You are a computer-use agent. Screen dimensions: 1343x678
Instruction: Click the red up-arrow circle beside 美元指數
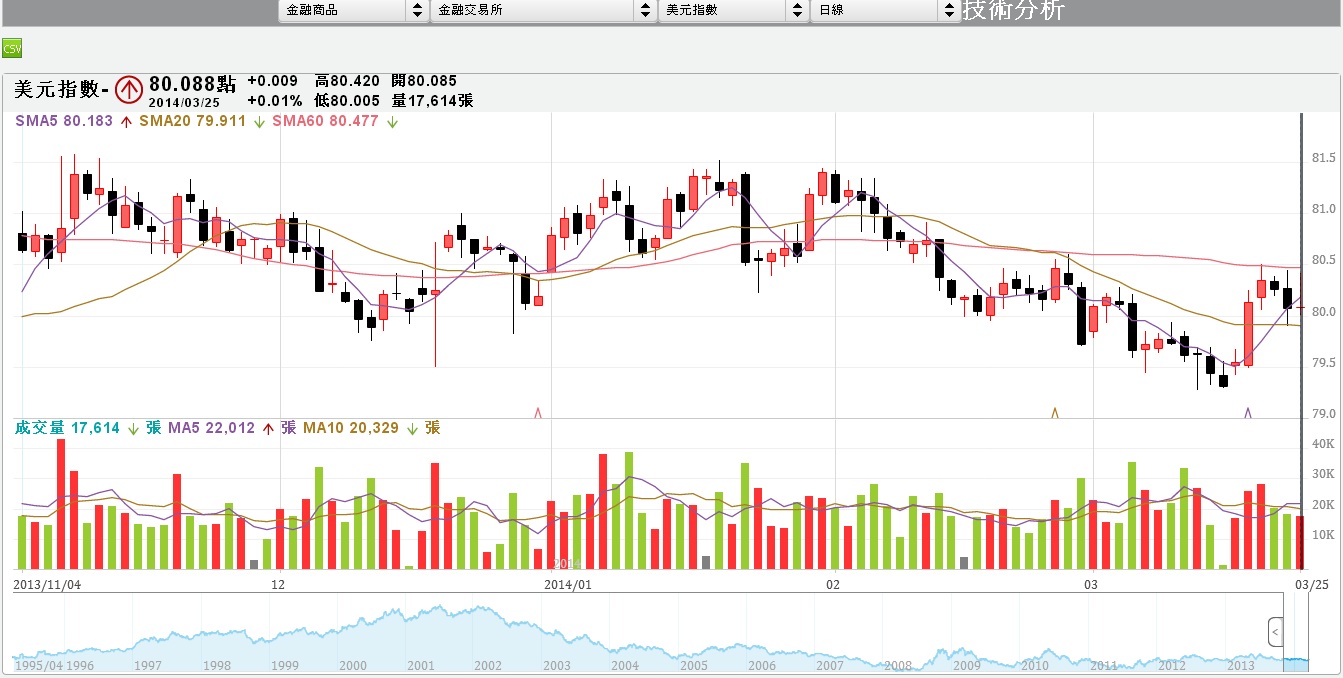click(128, 89)
